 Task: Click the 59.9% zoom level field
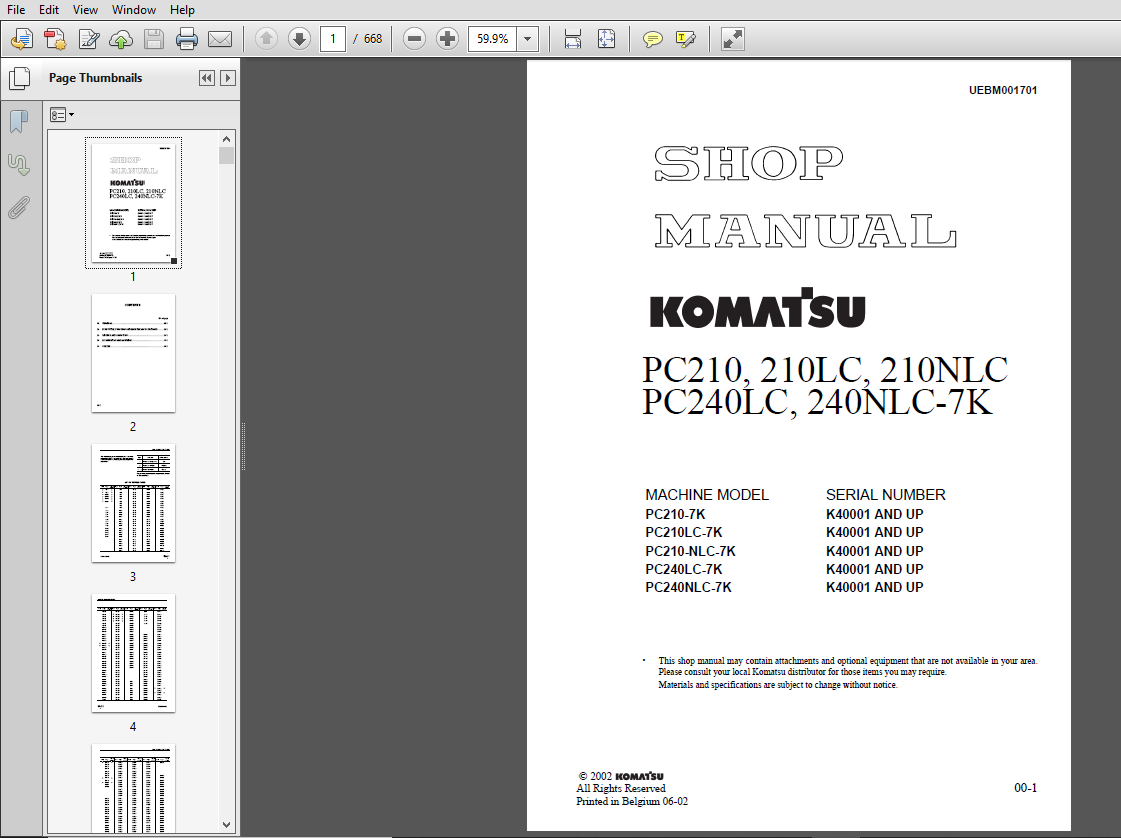coord(493,39)
